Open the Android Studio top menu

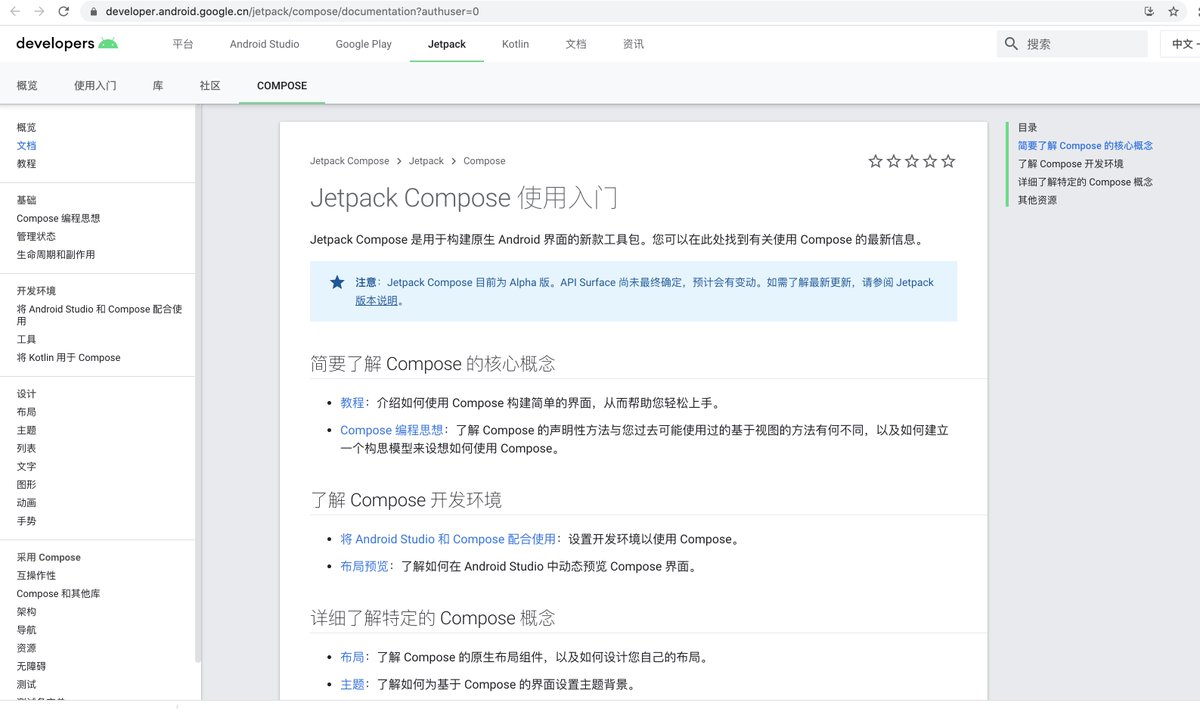264,44
